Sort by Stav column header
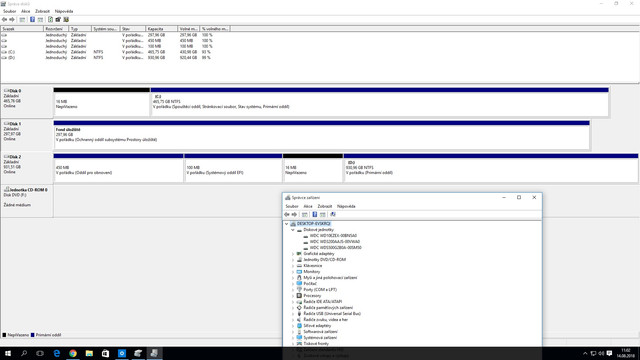 [133, 29]
